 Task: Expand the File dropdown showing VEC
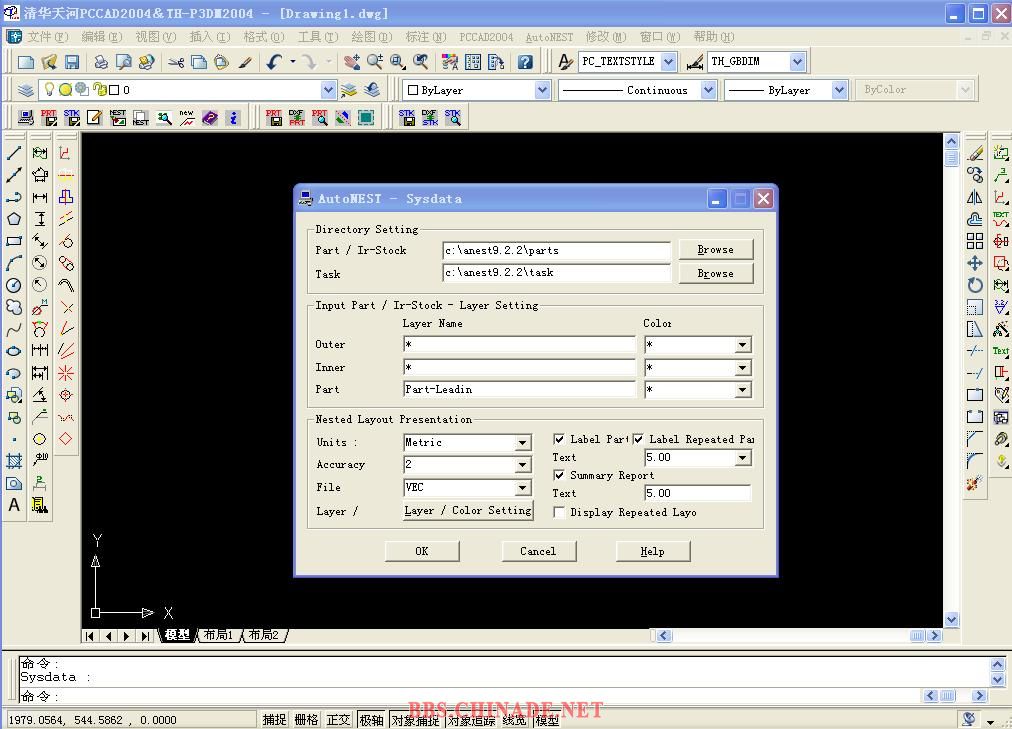click(522, 488)
